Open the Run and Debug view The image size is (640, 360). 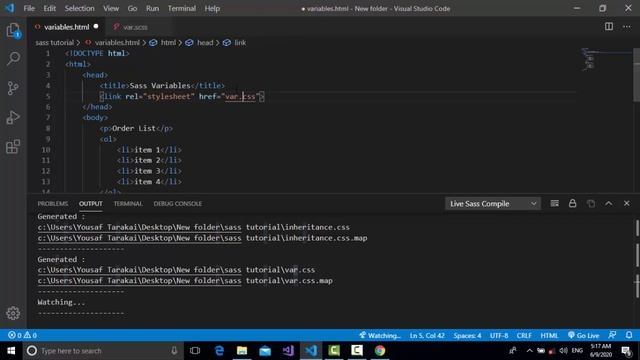[13, 118]
